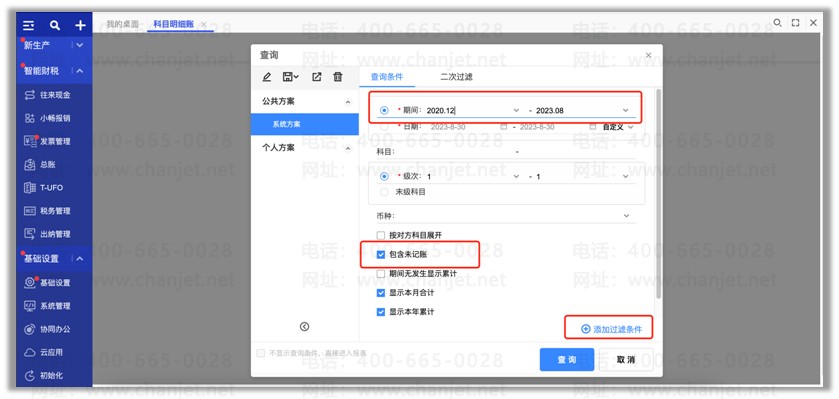Open 协同办公 in the sidebar
The width and height of the screenshot is (839, 399).
point(48,329)
